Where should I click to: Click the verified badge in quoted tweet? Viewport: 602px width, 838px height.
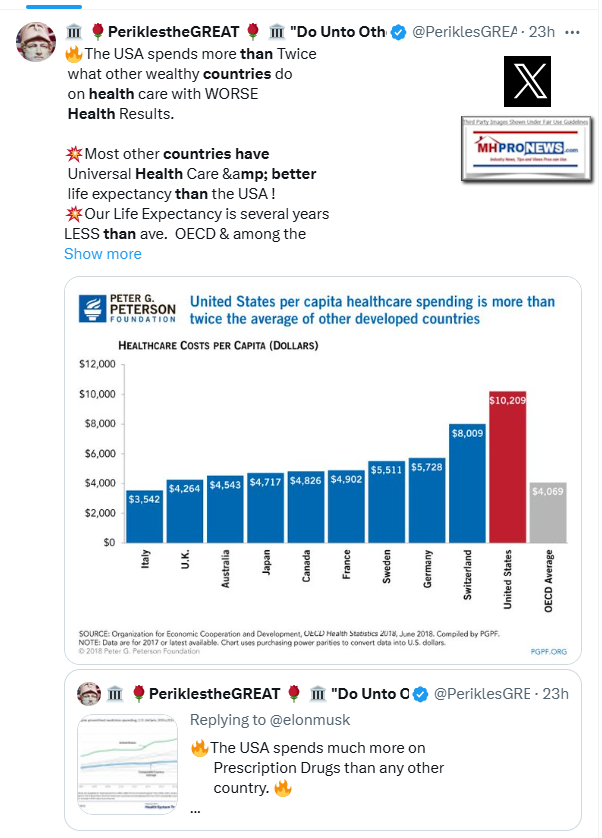pos(421,693)
